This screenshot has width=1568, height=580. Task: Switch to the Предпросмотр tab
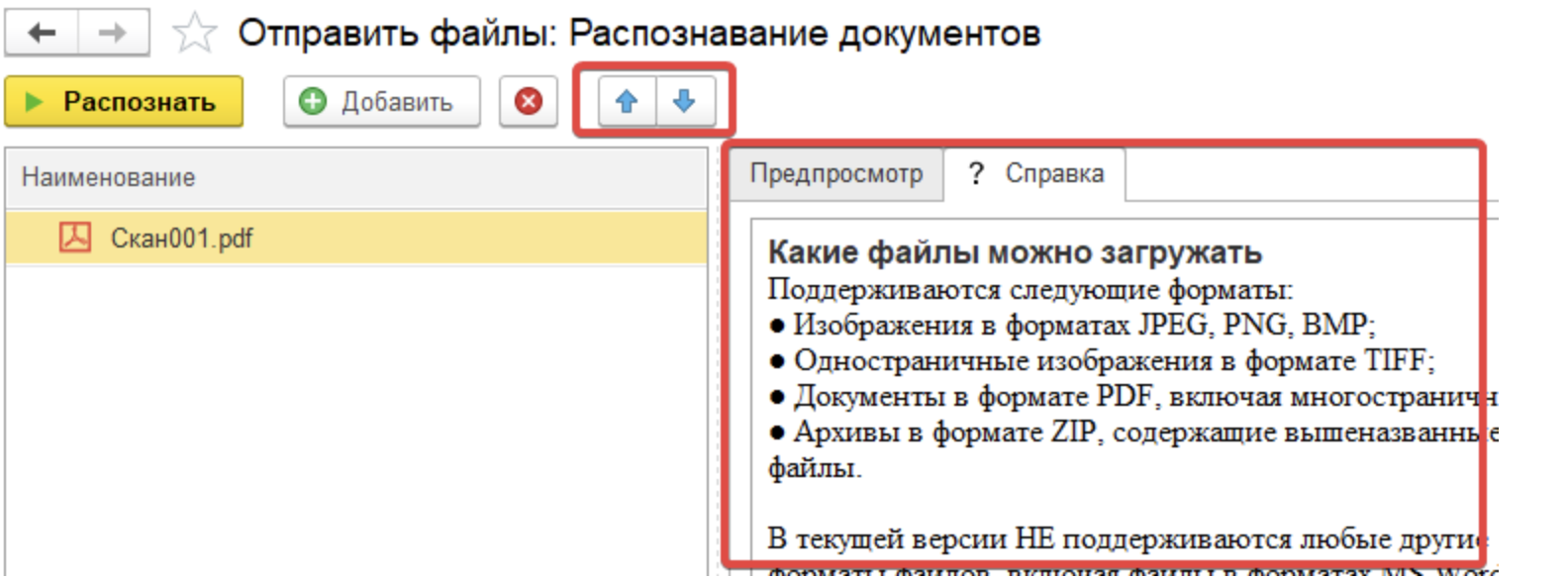(x=835, y=174)
